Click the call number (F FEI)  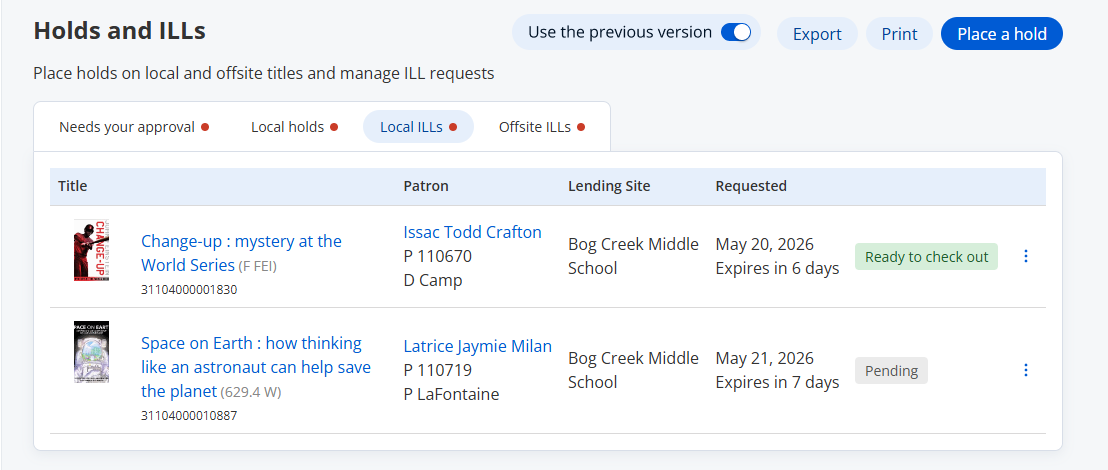click(x=257, y=266)
